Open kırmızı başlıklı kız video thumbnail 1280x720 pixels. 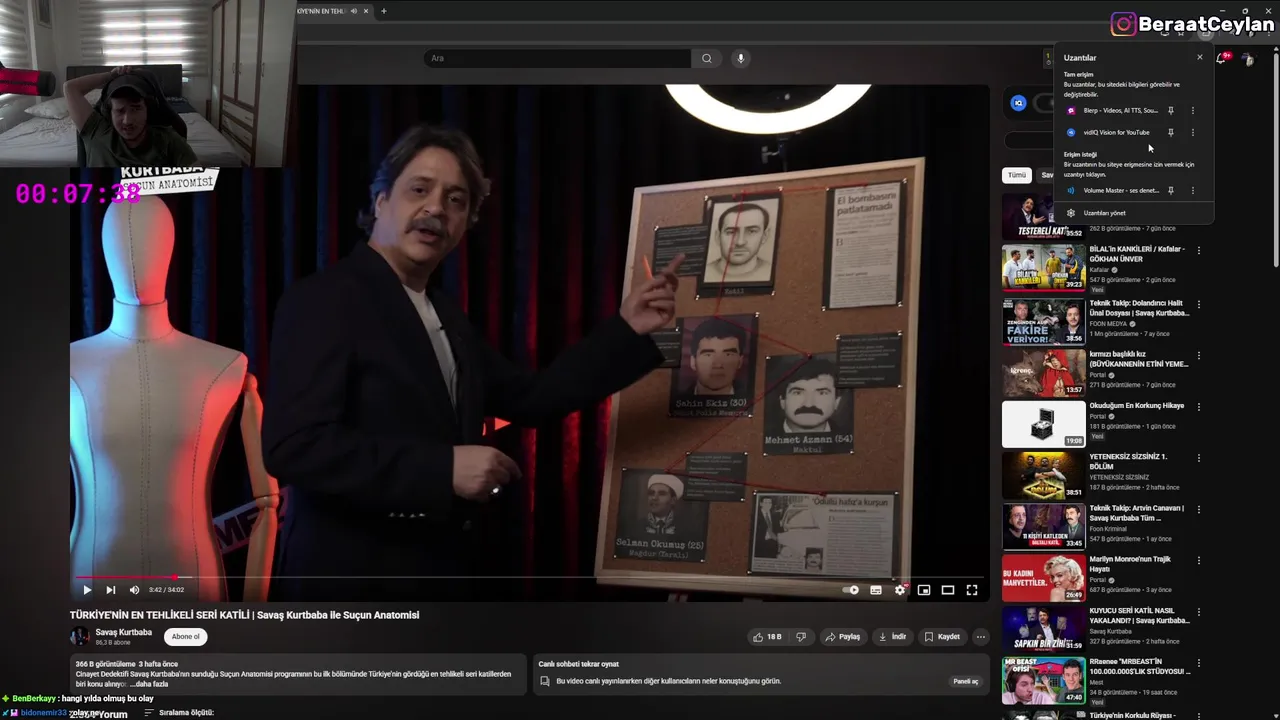click(x=1043, y=372)
